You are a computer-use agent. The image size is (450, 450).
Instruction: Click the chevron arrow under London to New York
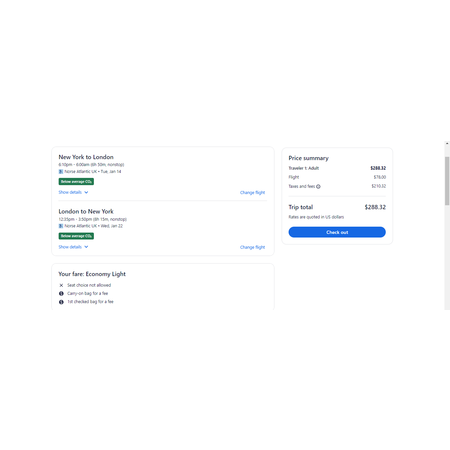click(x=86, y=247)
